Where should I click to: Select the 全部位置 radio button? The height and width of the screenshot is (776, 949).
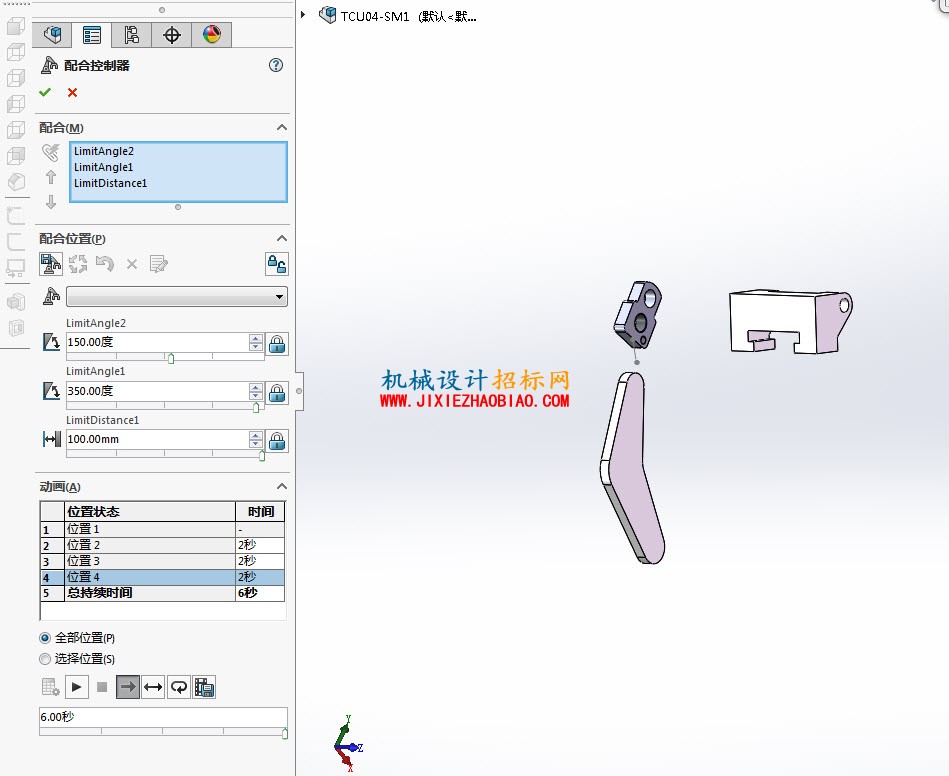click(x=45, y=638)
